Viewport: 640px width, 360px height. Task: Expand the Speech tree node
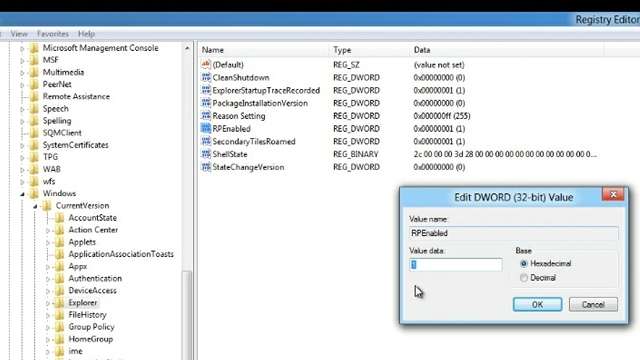coord(22,109)
